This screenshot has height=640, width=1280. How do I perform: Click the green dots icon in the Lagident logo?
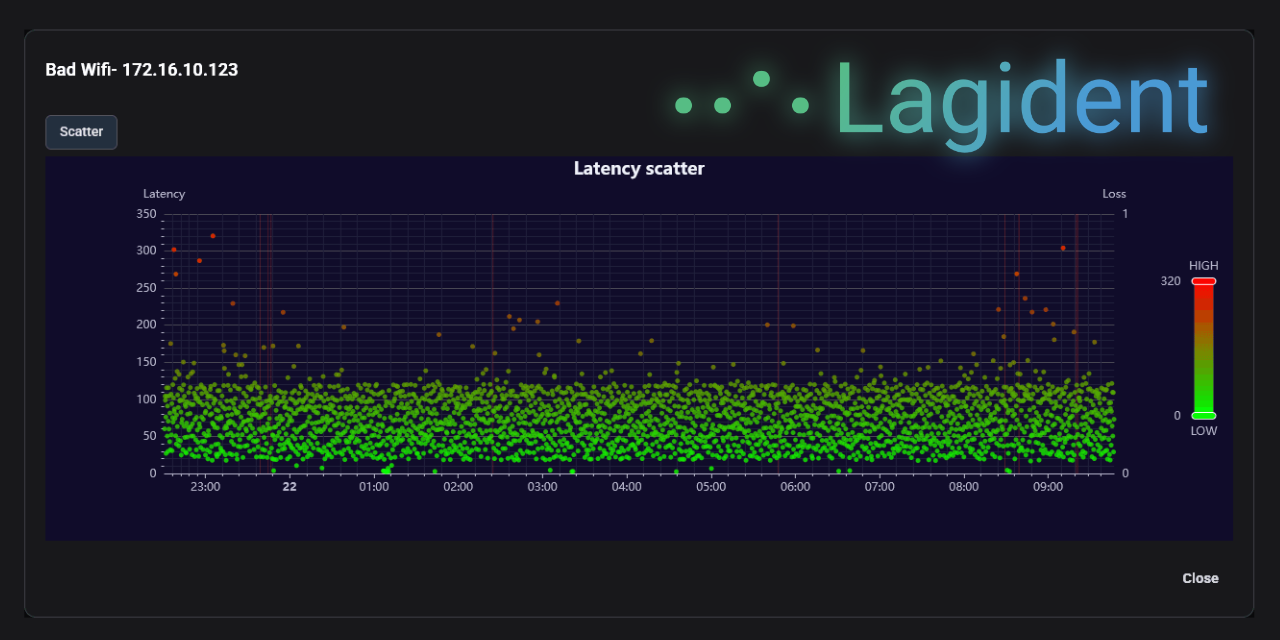coord(742,95)
